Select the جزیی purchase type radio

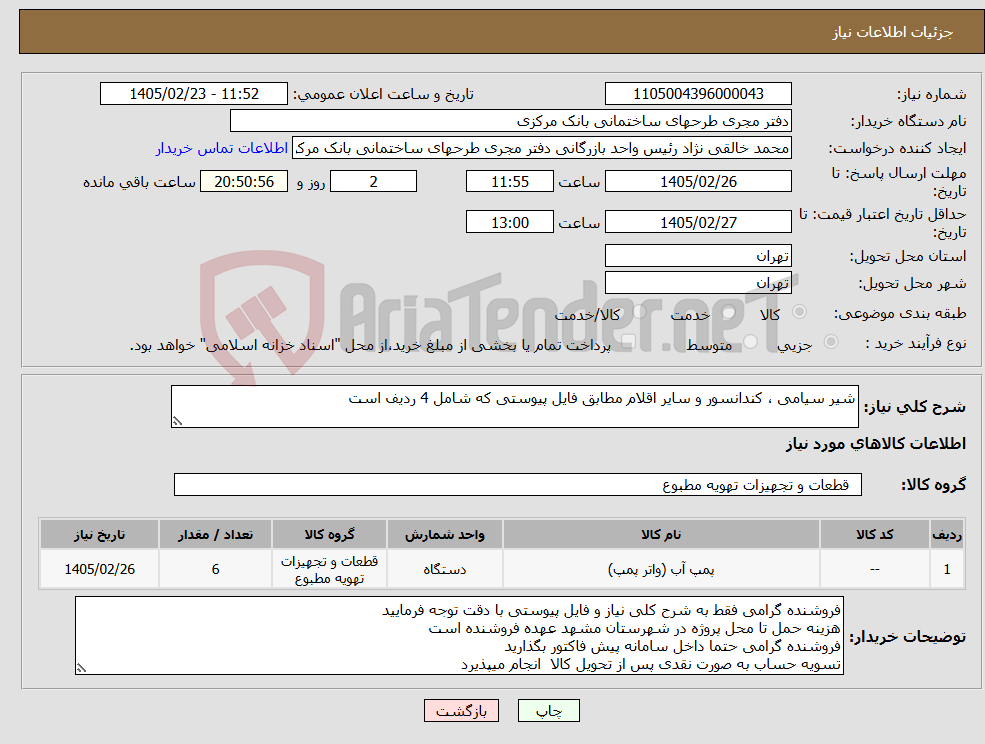[x=830, y=342]
